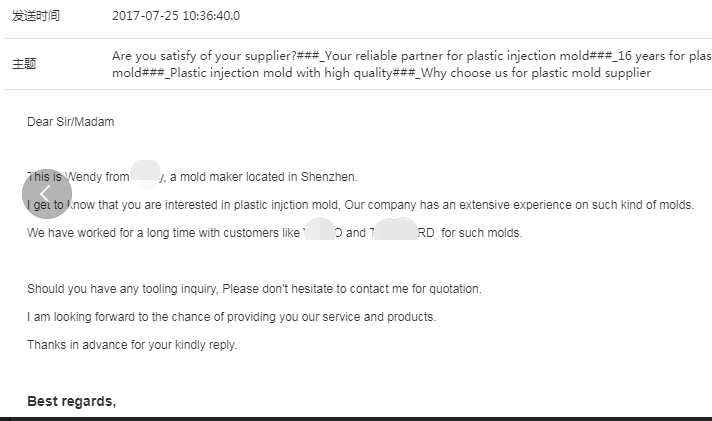Click the bold "Best regards," sign-off
712x421 pixels.
72,402
